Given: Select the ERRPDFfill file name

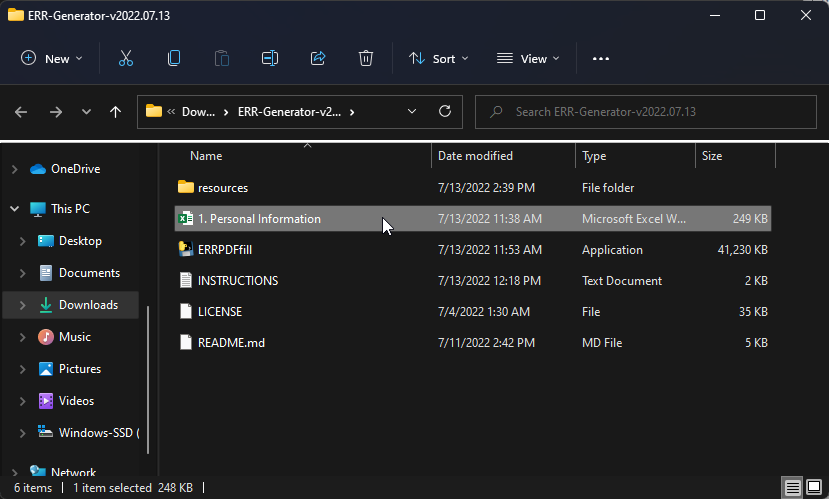Looking at the screenshot, I should (225, 250).
